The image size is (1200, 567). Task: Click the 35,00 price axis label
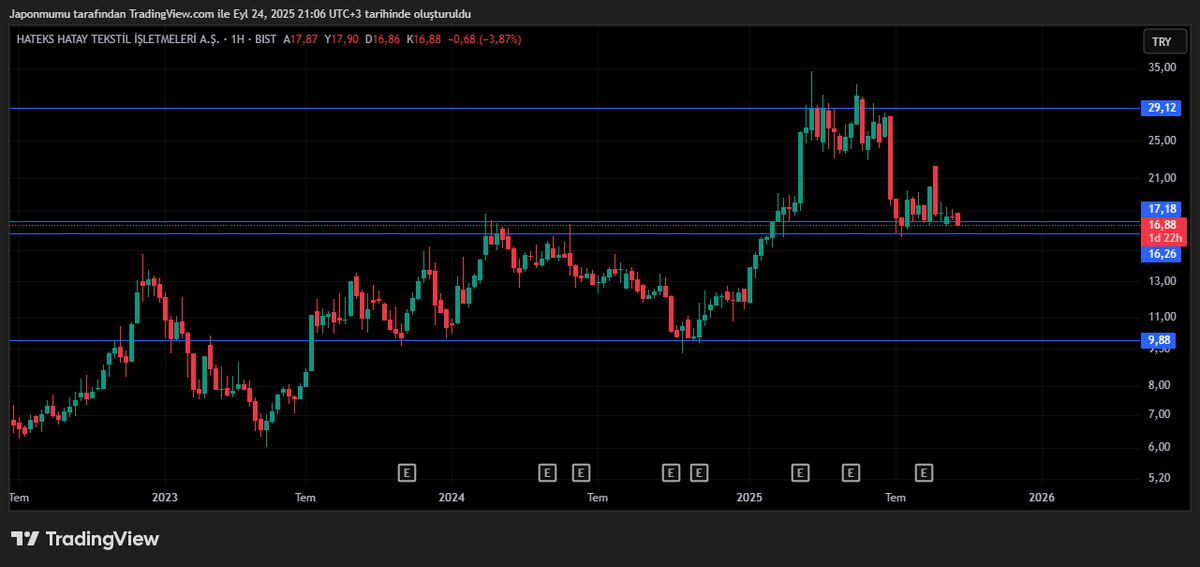click(x=1162, y=68)
